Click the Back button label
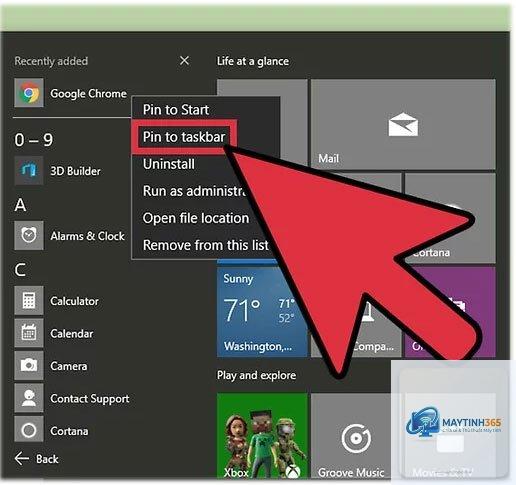The width and height of the screenshot is (516, 485). pos(47,459)
